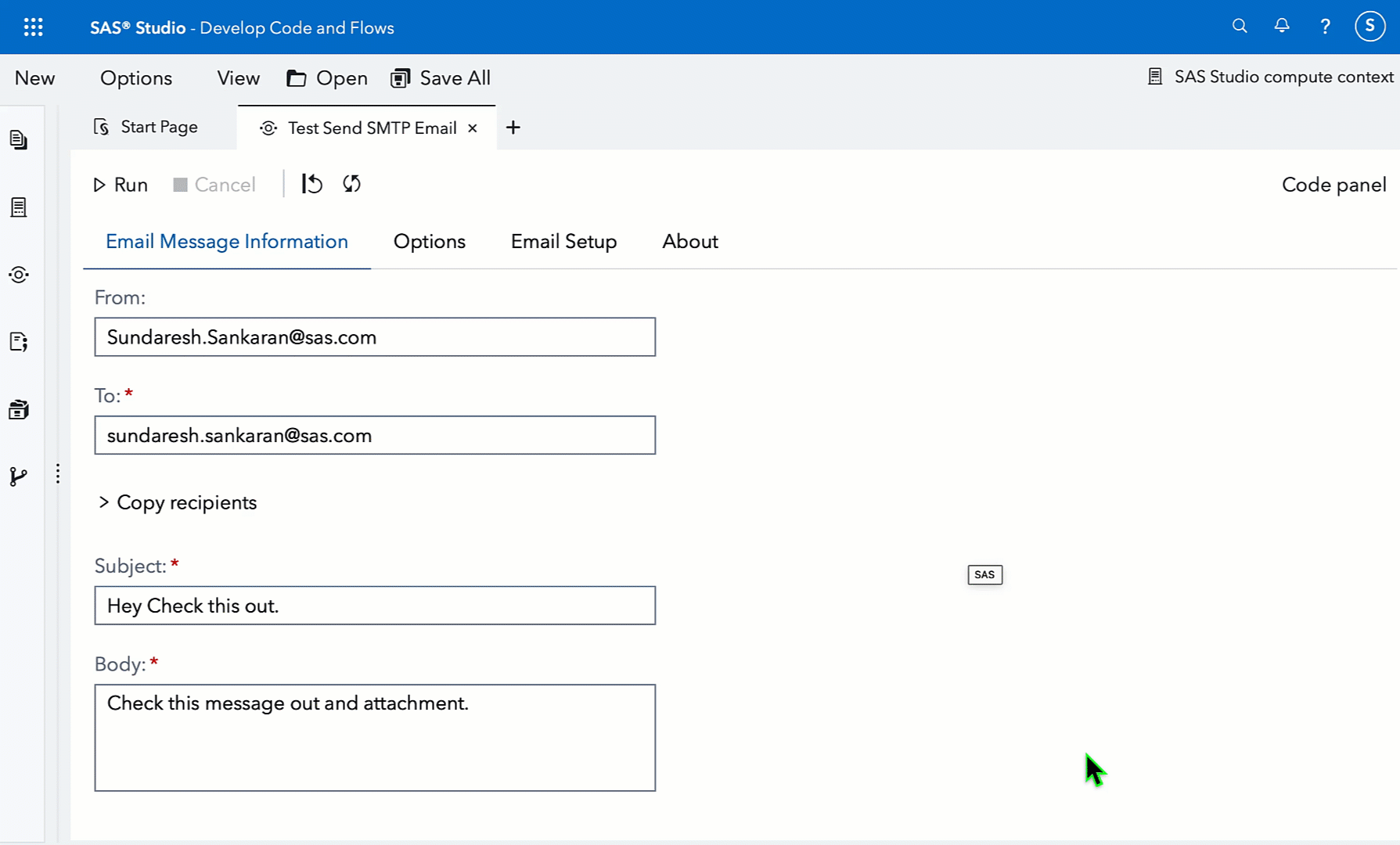Image resolution: width=1400 pixels, height=845 pixels.
Task: Click the search magnifier icon
Action: tap(1240, 26)
